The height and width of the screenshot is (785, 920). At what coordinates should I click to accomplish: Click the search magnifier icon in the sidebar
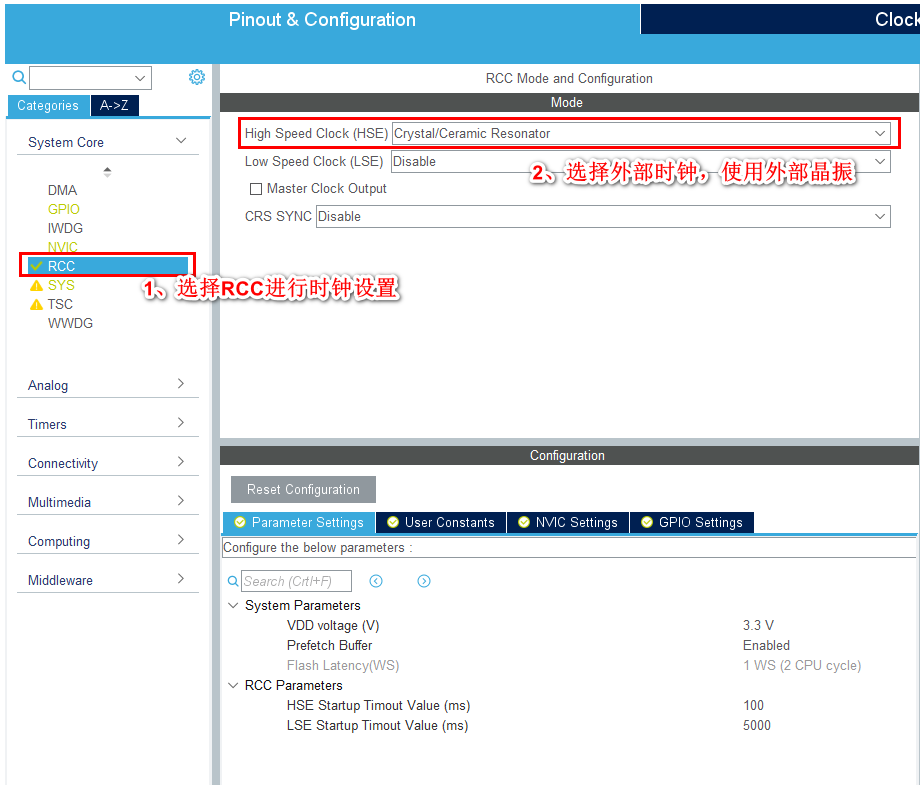point(18,77)
